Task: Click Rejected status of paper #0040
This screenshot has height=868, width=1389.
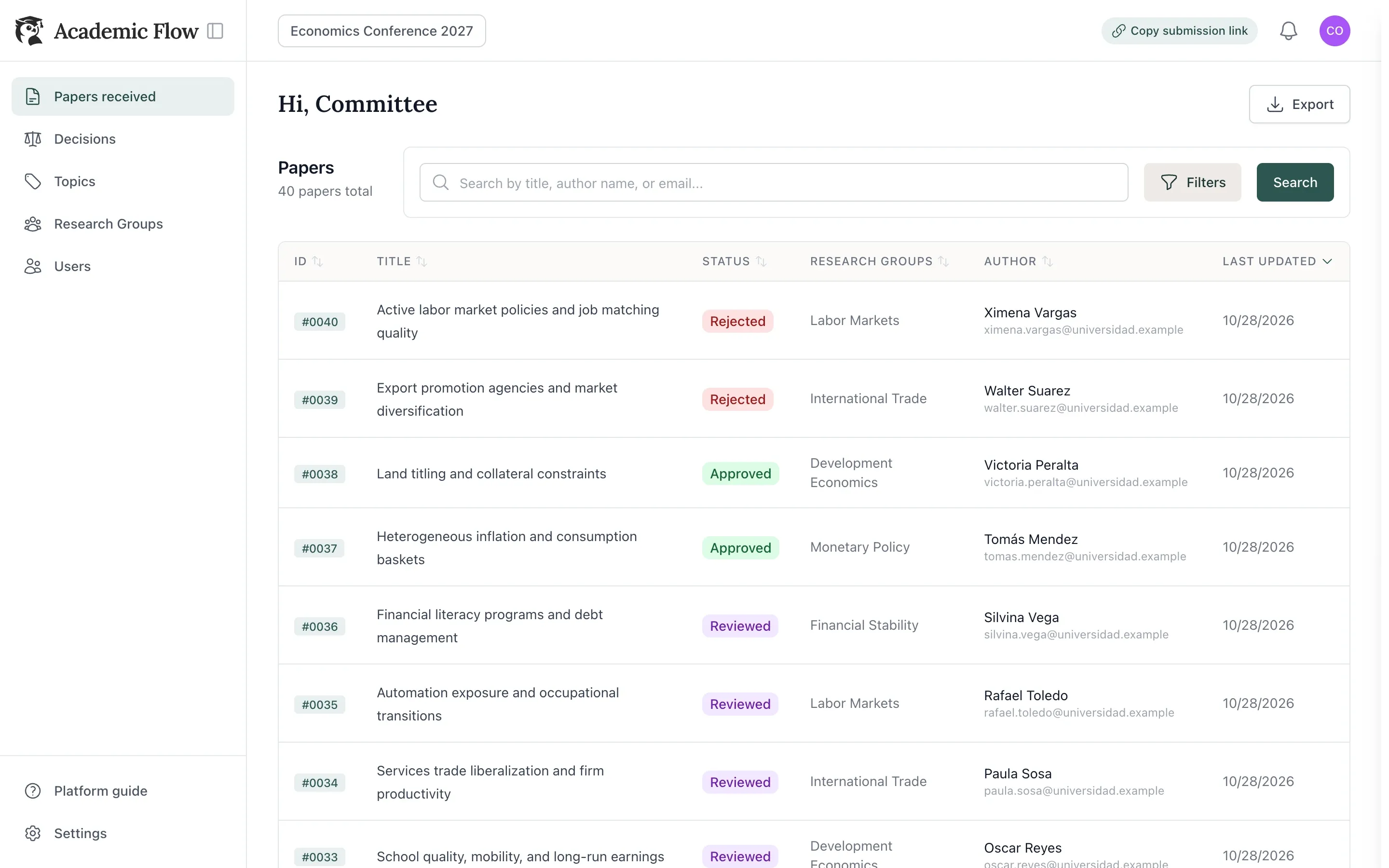Action: tap(737, 321)
